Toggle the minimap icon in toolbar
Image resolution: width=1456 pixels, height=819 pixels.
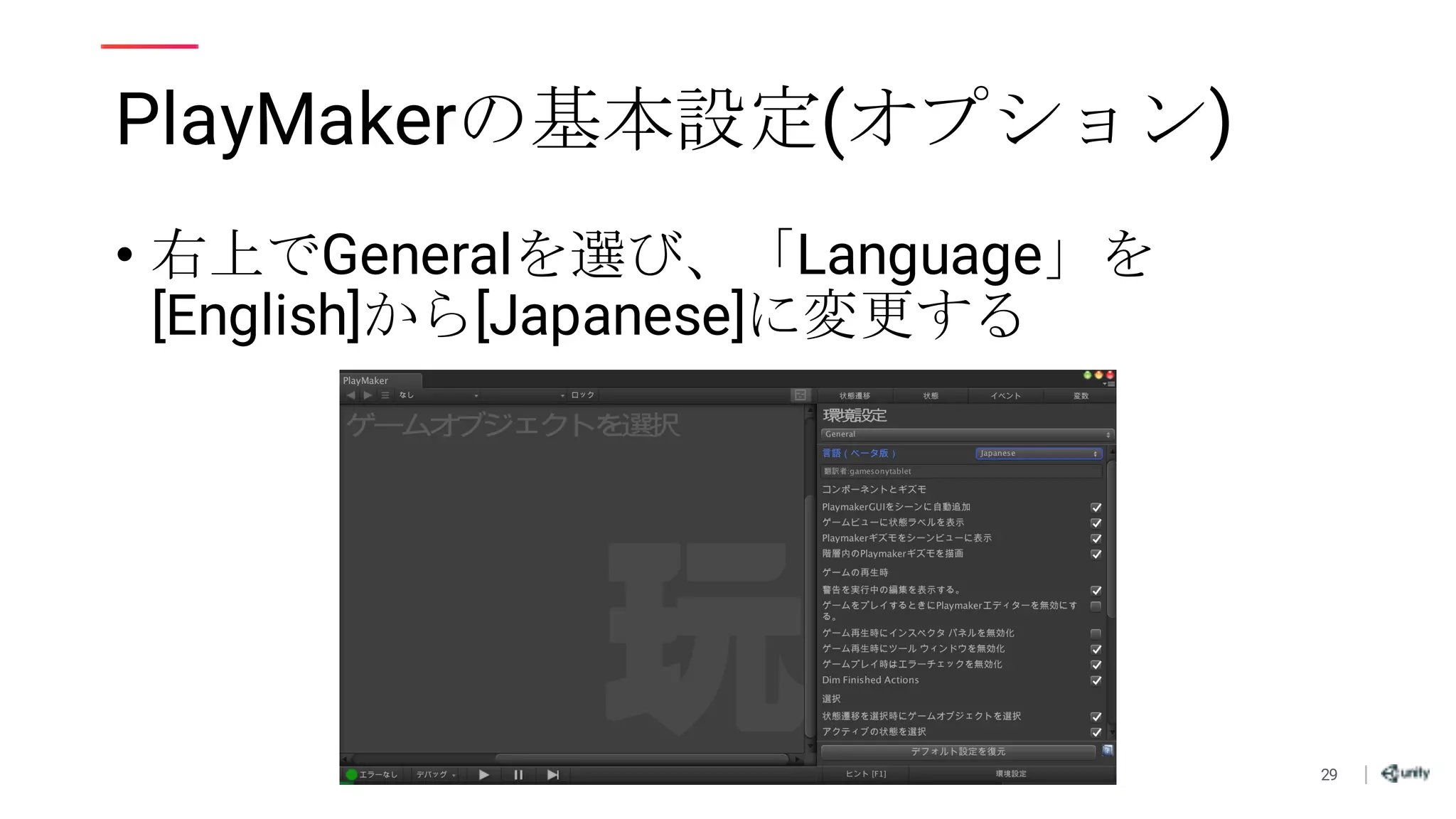point(800,395)
